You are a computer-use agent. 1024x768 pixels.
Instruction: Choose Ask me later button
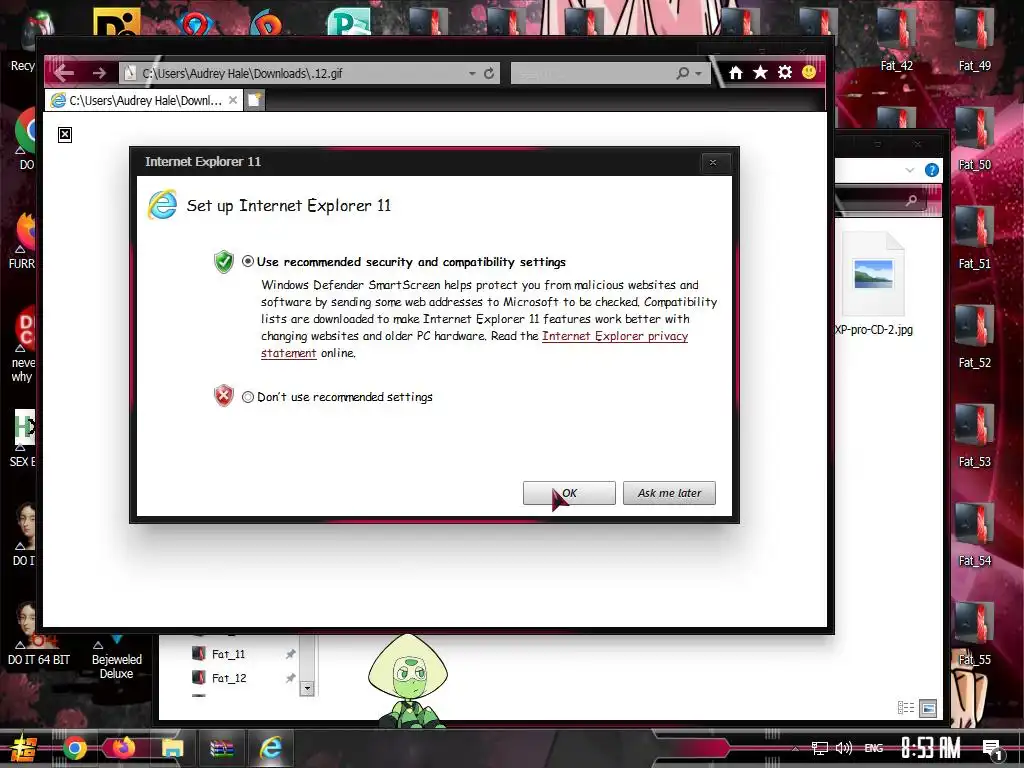[669, 493]
